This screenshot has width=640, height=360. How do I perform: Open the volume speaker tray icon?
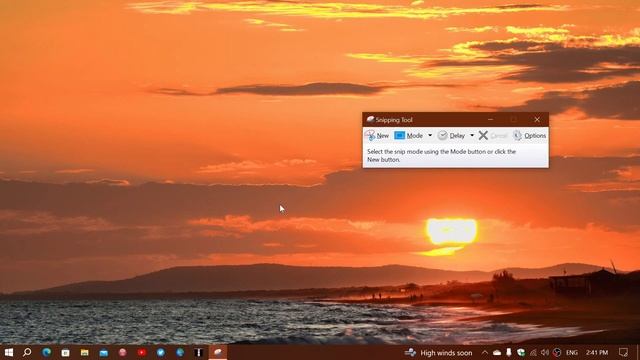click(545, 352)
